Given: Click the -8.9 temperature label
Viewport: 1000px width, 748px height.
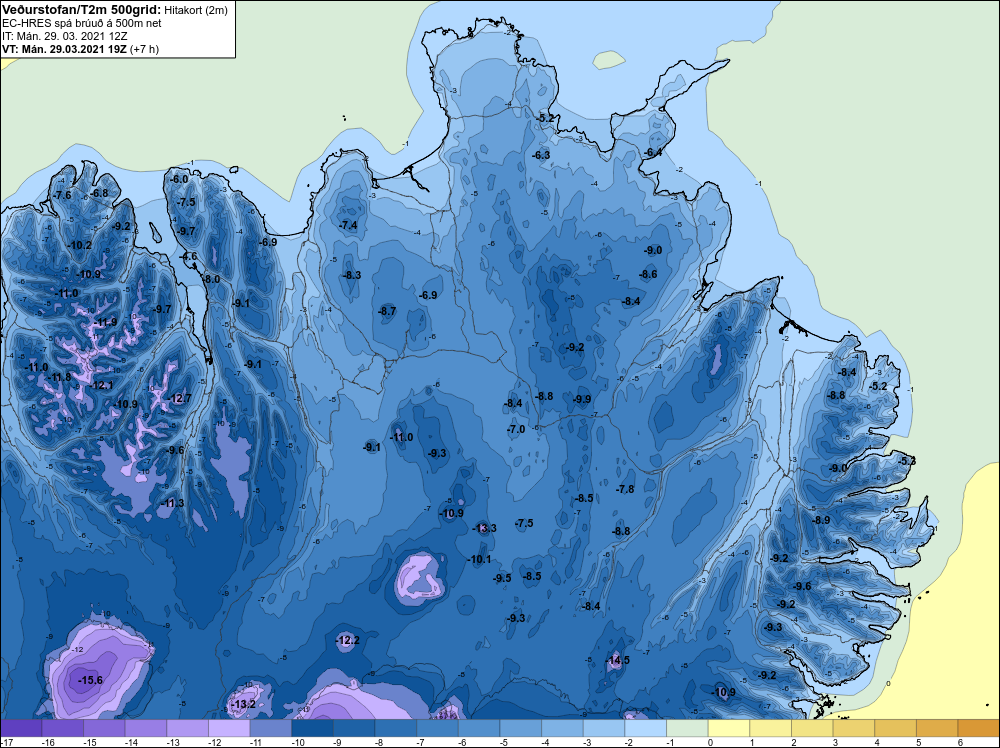Looking at the screenshot, I should pos(821,520).
